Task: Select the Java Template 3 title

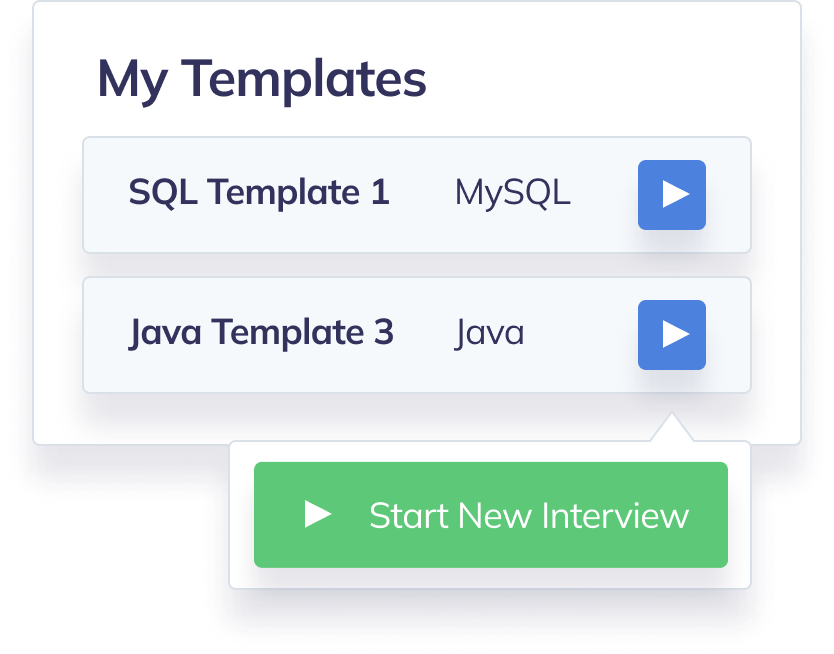Action: [x=261, y=332]
